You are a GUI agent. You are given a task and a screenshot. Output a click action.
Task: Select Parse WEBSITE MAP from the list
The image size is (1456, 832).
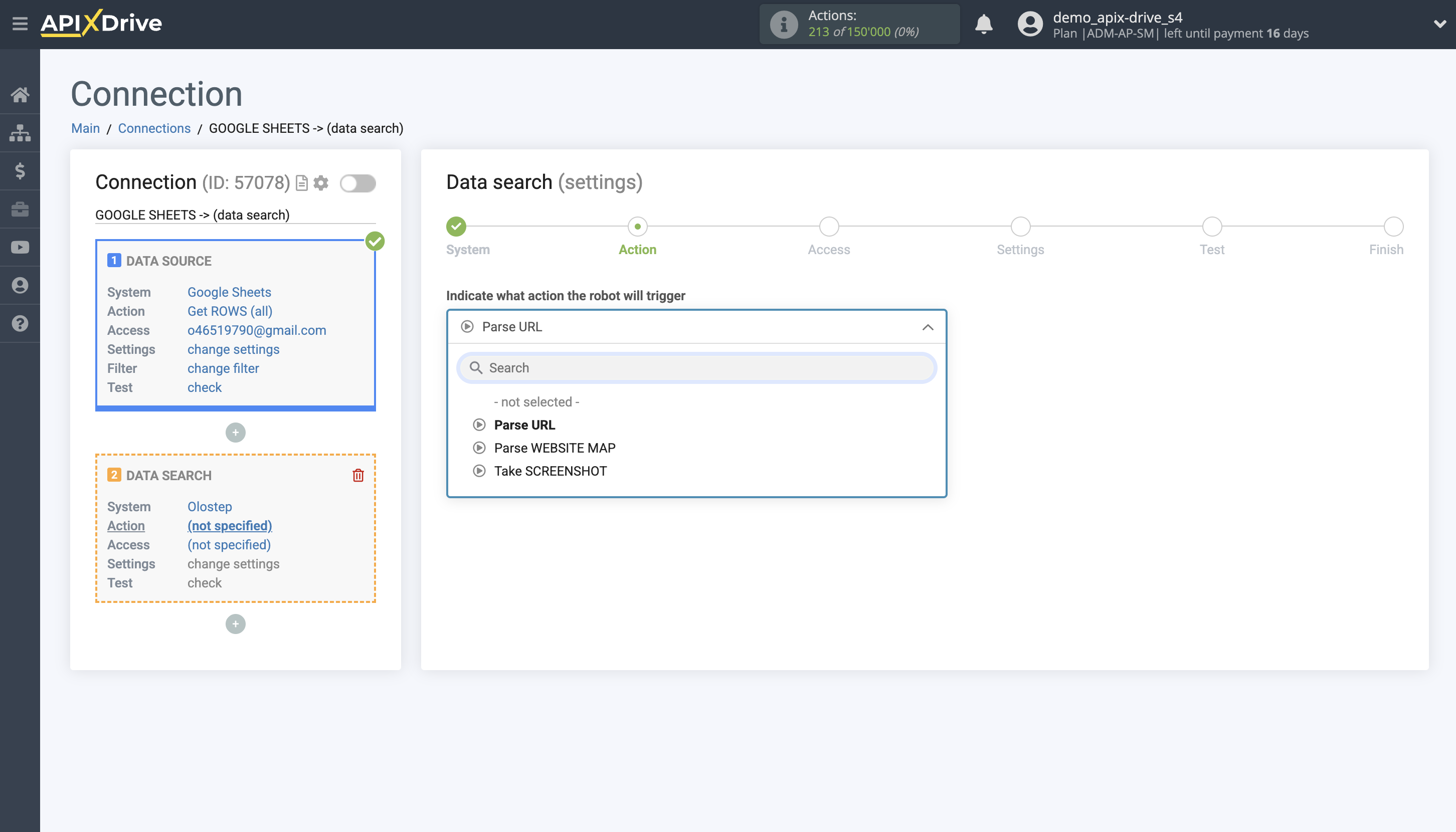[x=555, y=448]
